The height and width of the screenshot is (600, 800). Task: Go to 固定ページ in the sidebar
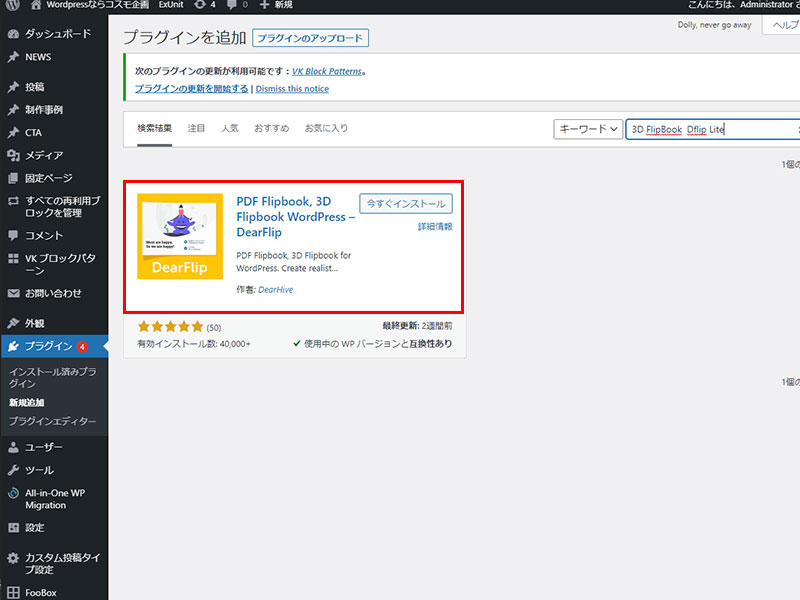tap(48, 178)
